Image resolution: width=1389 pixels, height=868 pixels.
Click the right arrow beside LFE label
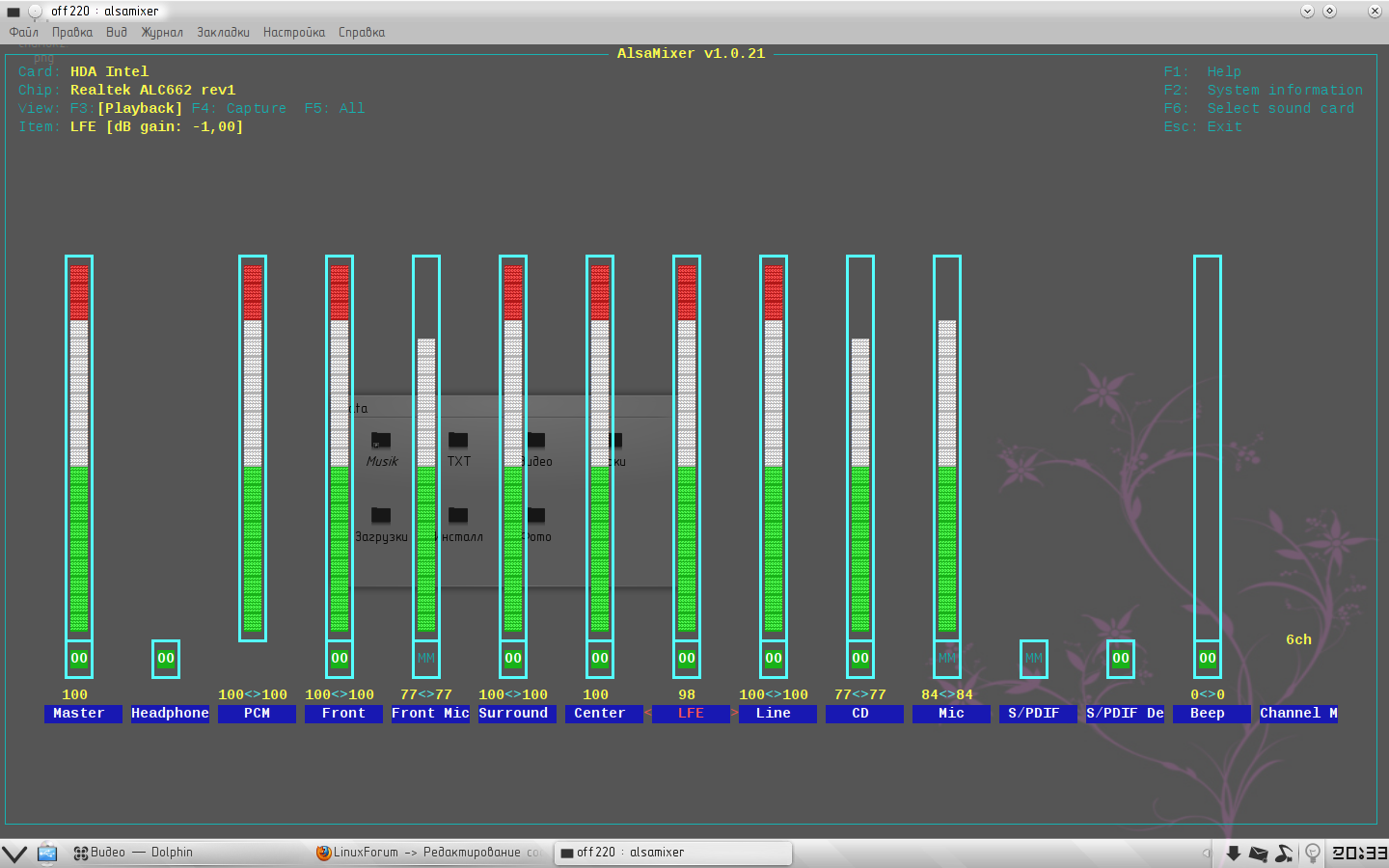[734, 714]
